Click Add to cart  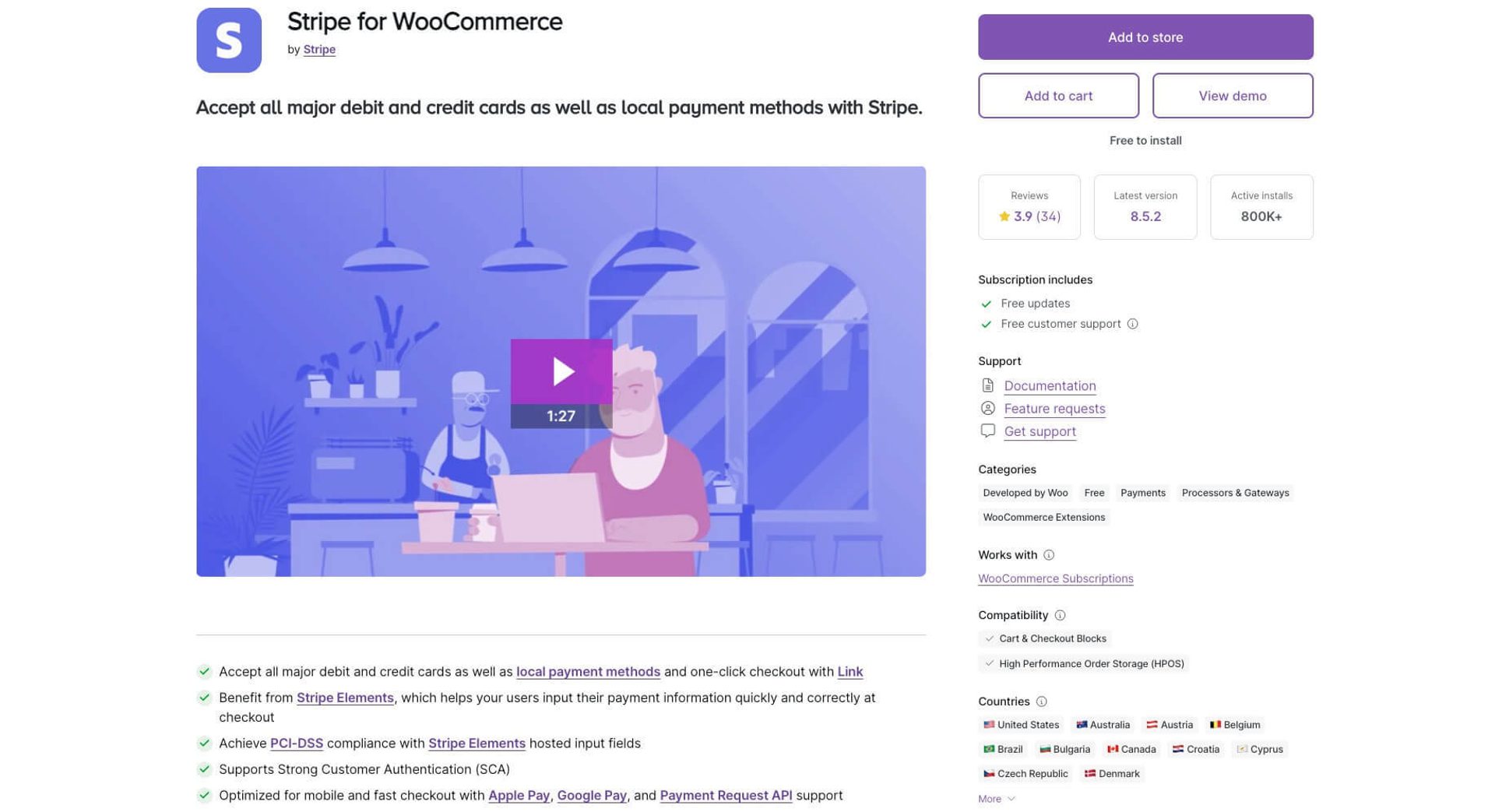point(1058,96)
